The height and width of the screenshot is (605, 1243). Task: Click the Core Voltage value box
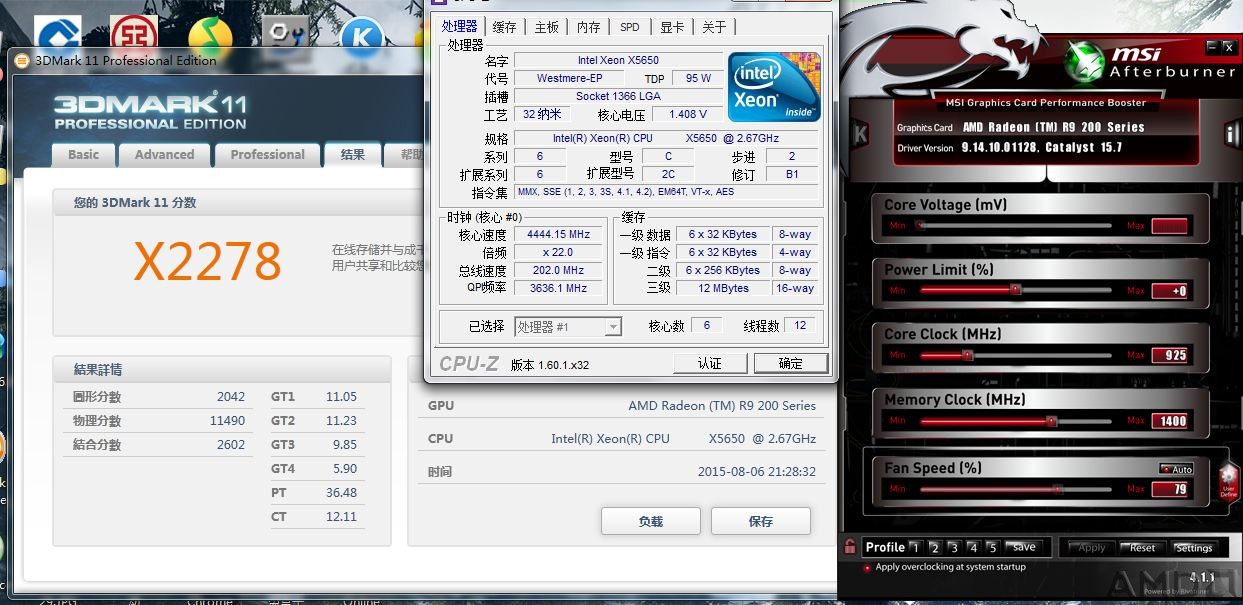pos(1169,226)
